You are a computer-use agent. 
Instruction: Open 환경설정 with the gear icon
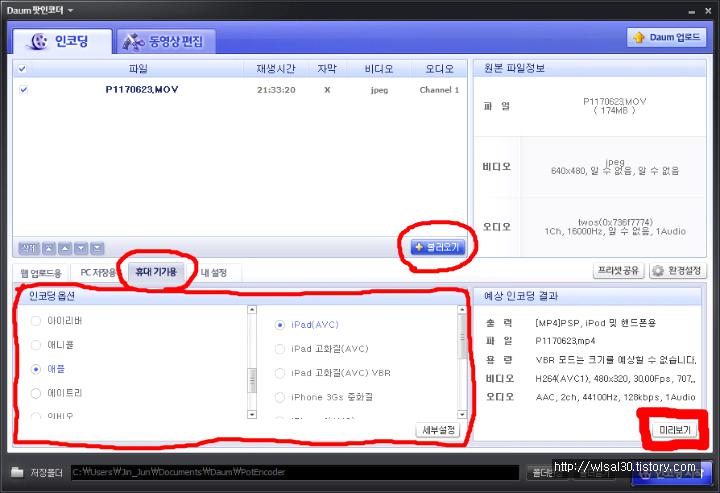677,270
